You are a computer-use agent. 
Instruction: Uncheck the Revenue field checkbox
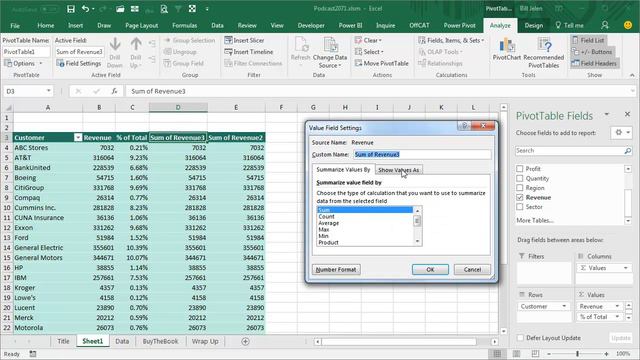tap(520, 197)
